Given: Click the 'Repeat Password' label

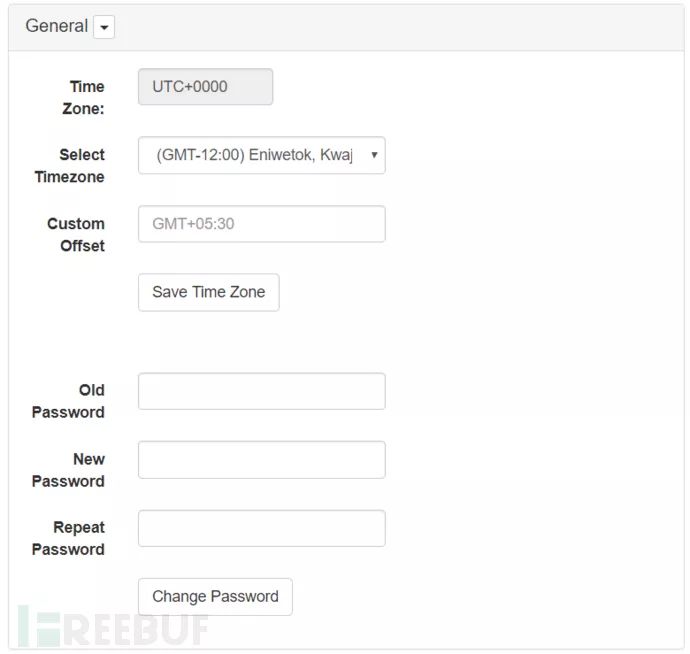Looking at the screenshot, I should click(x=68, y=538).
